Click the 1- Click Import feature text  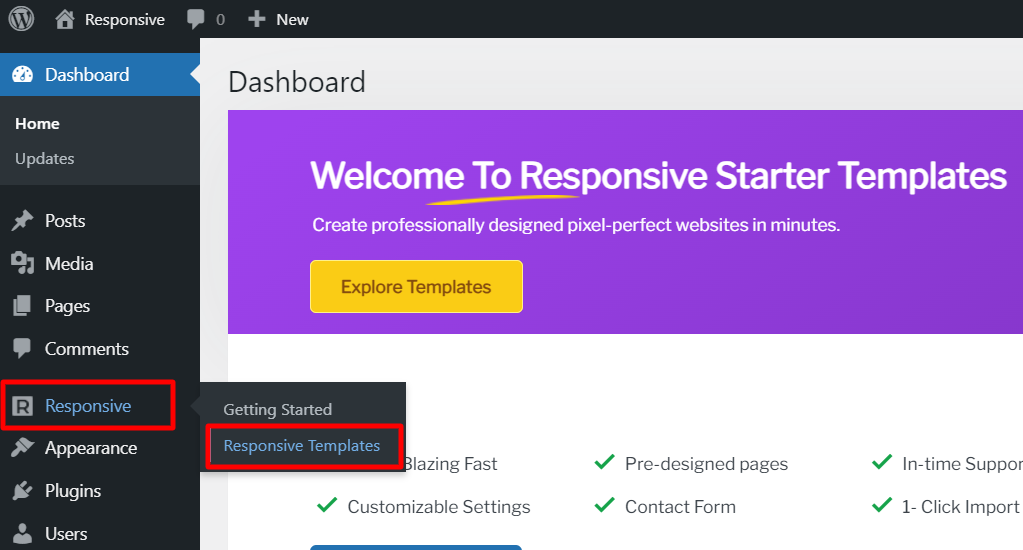point(960,507)
